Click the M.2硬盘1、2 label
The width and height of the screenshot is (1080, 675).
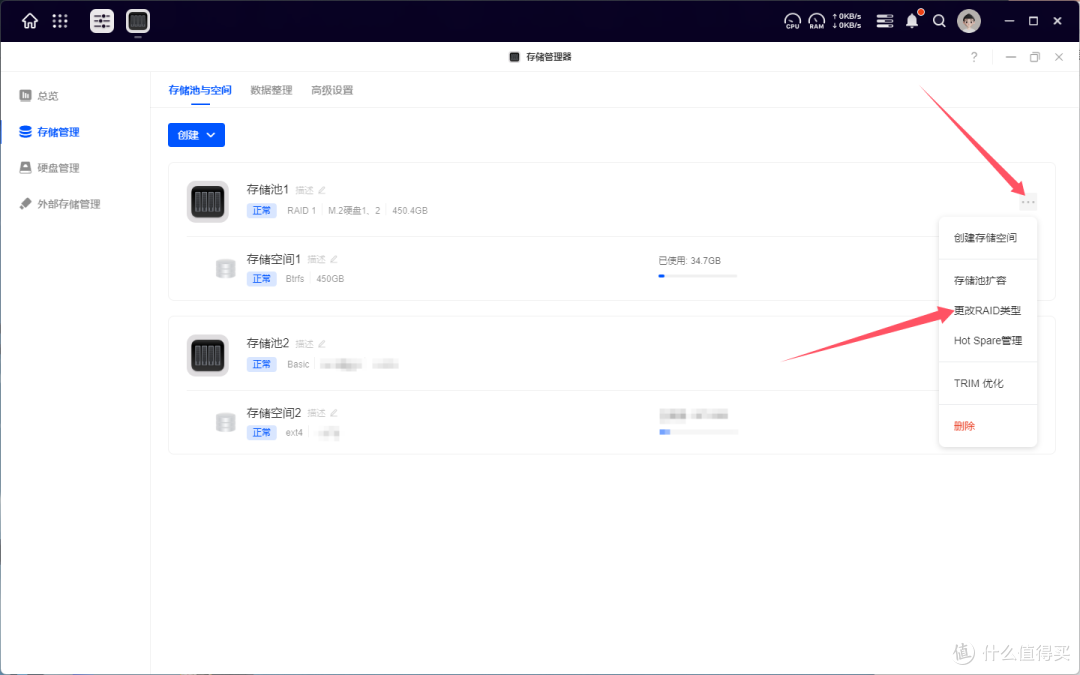pyautogui.click(x=354, y=210)
